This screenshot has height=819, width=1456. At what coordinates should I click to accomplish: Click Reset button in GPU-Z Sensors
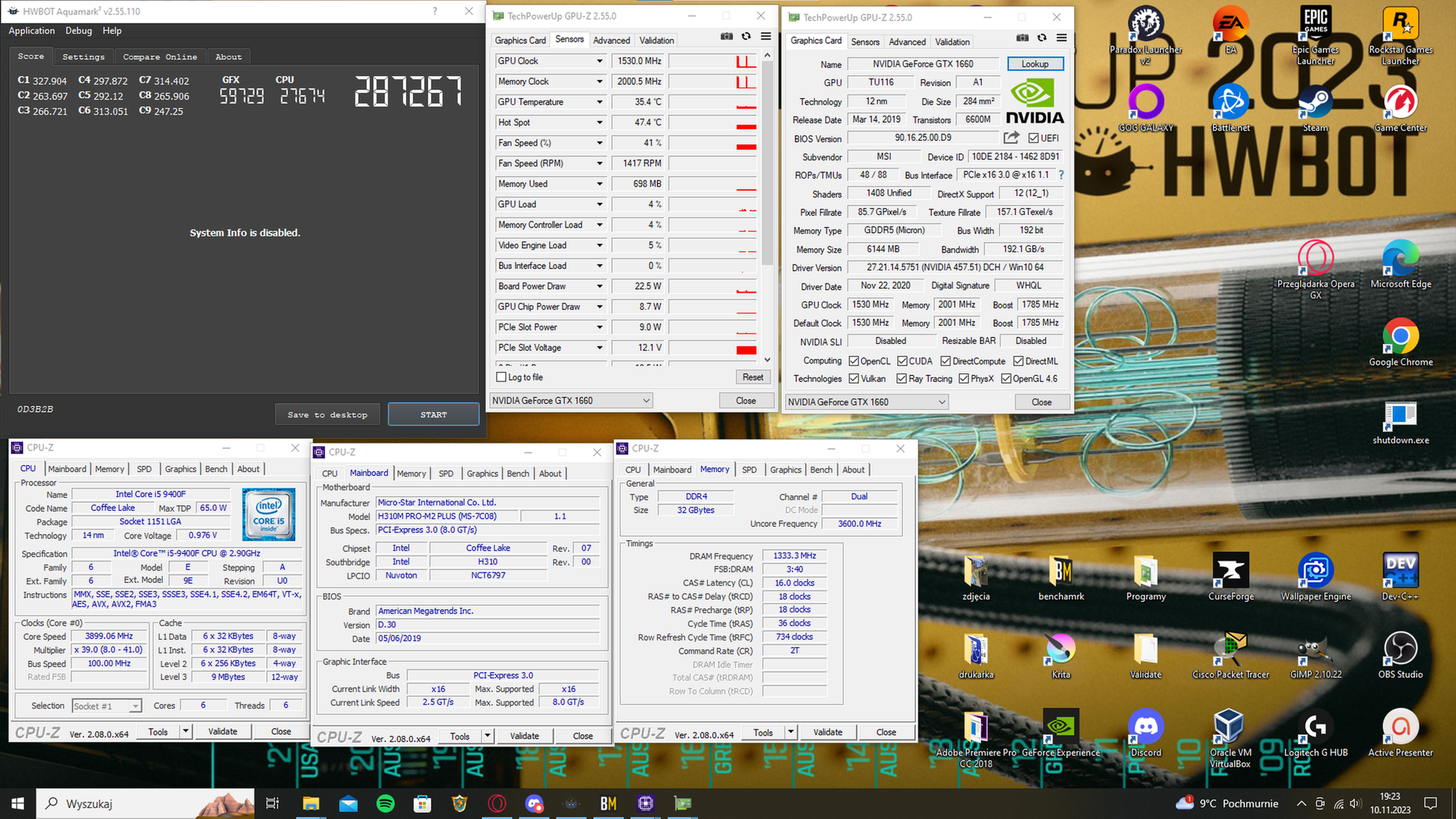(x=752, y=377)
